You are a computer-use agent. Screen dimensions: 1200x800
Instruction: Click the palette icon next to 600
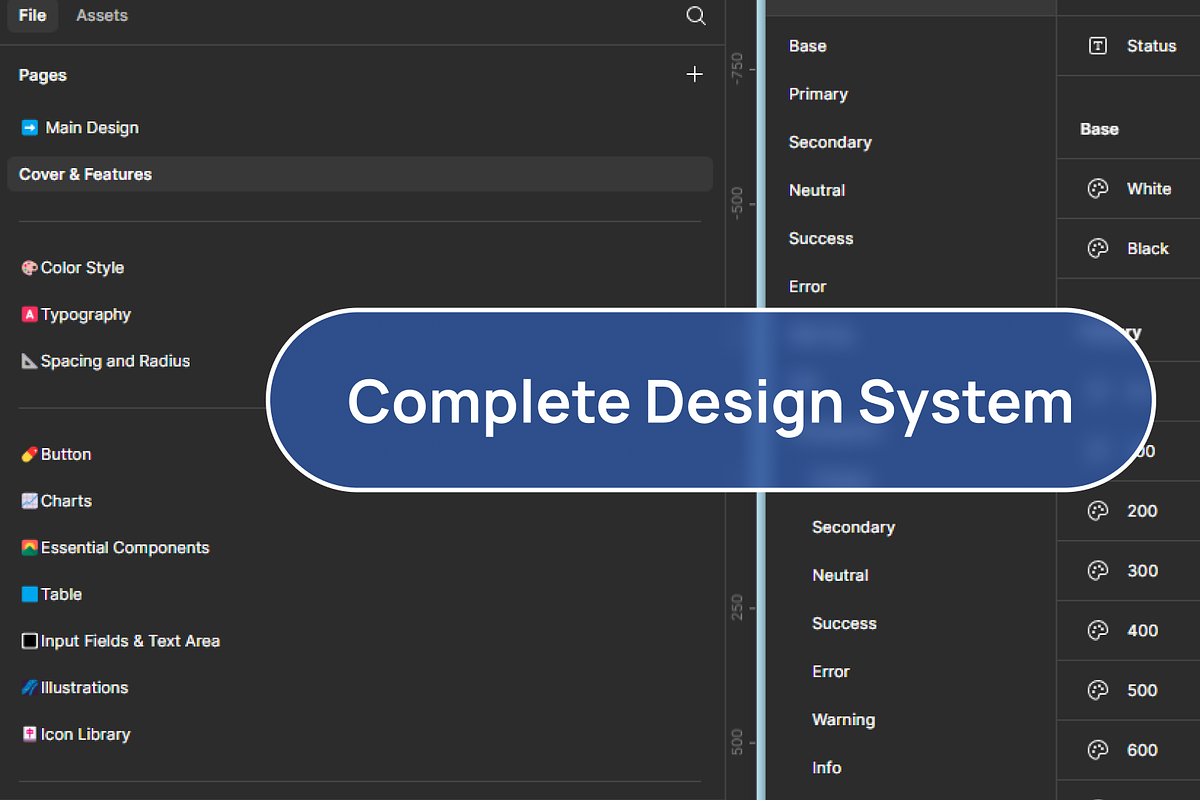pyautogui.click(x=1098, y=750)
